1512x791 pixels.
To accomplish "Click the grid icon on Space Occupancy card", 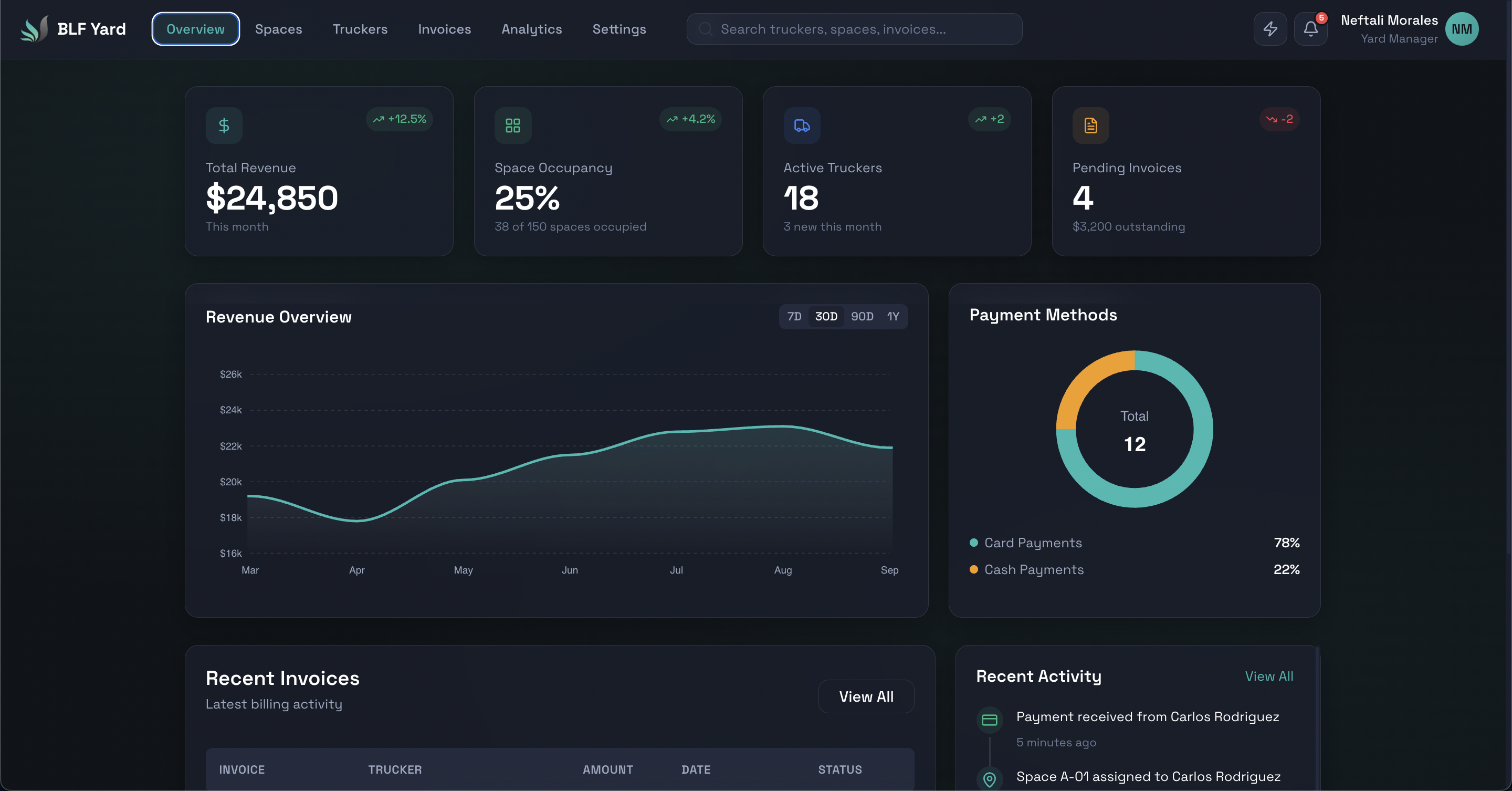I will (513, 124).
